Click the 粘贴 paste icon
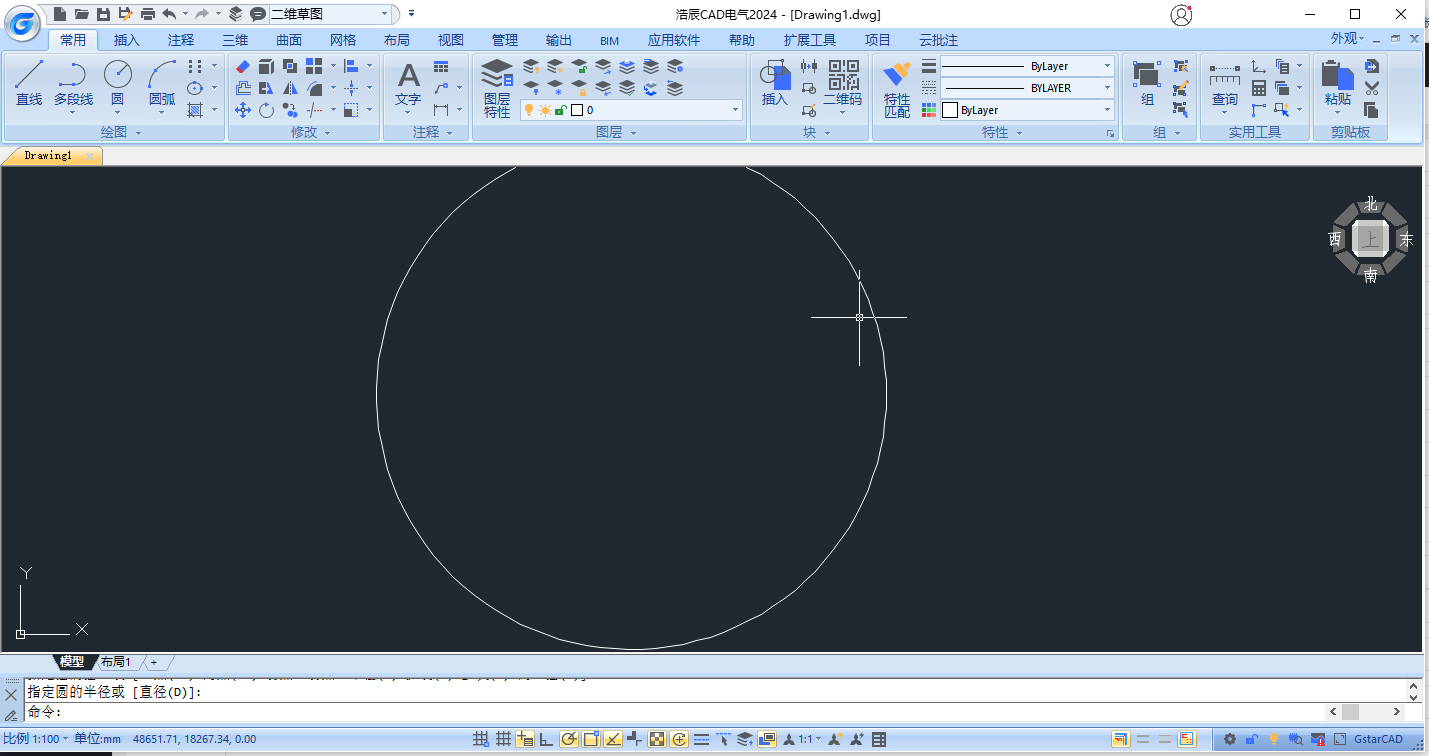The height and width of the screenshot is (756, 1429). tap(1337, 84)
